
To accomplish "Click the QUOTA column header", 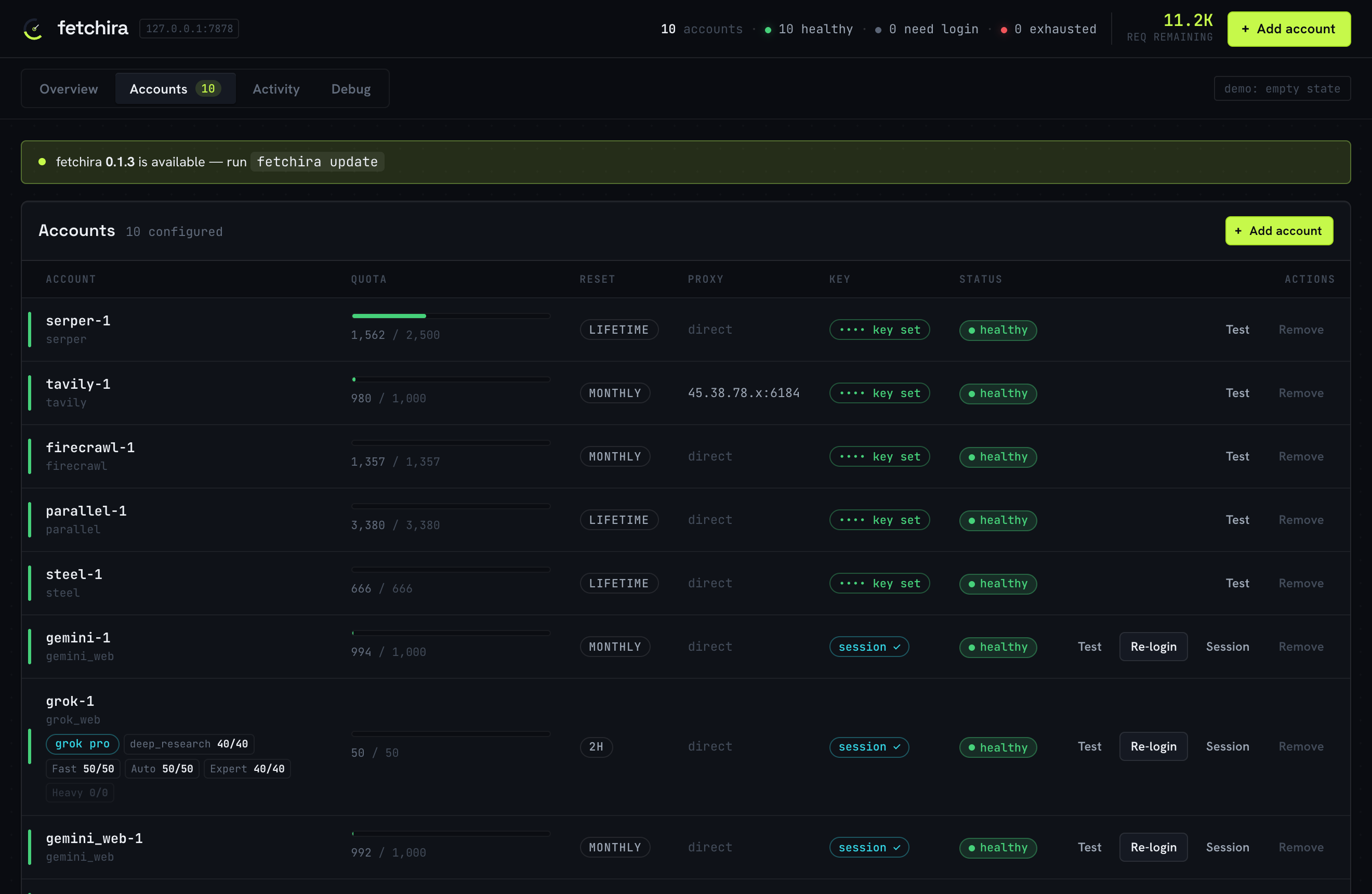I will coord(369,279).
